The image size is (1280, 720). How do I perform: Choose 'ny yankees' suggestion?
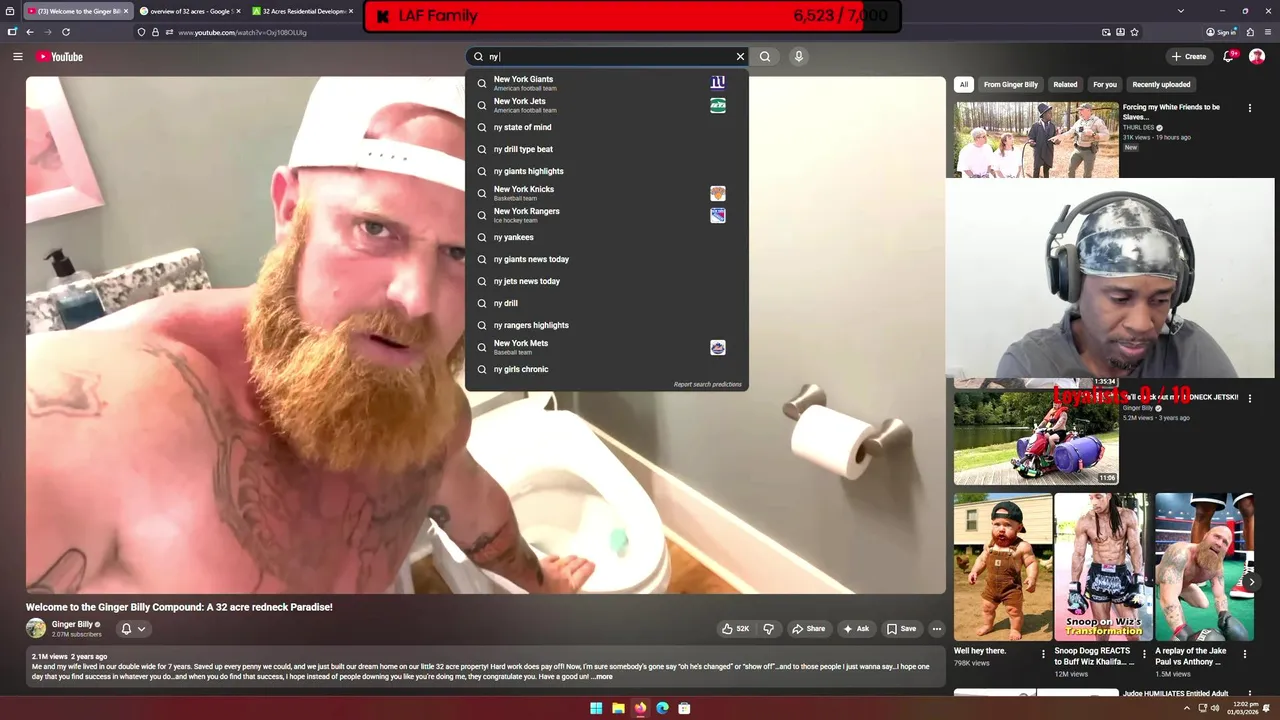click(606, 237)
